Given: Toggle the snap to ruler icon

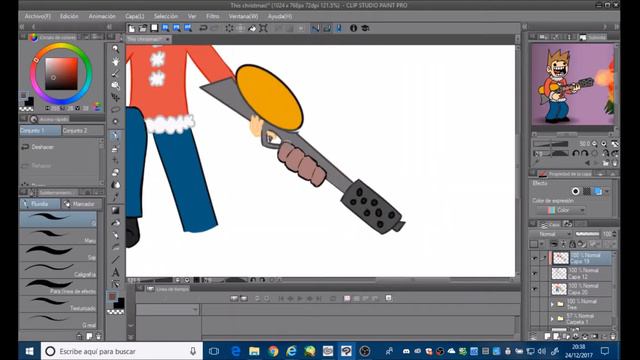Looking at the screenshot, I should click(x=316, y=28).
